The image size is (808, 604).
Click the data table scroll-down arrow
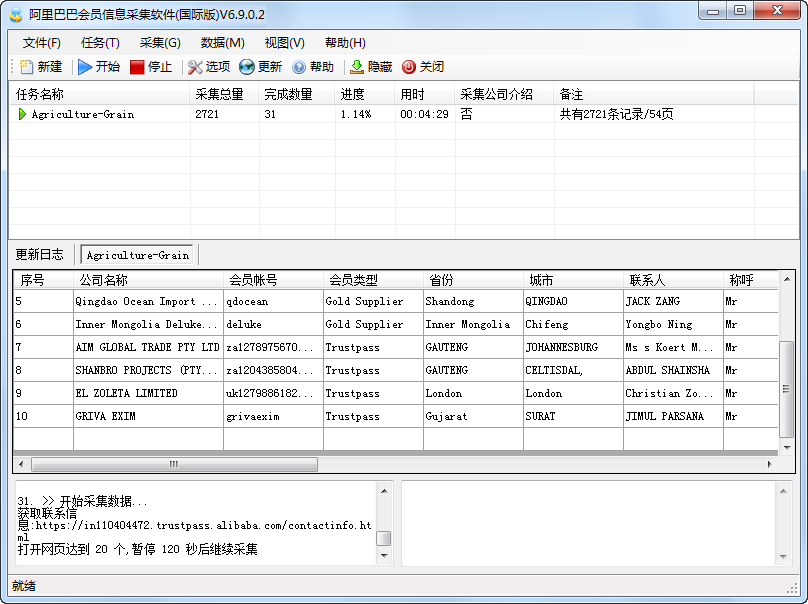click(x=787, y=447)
